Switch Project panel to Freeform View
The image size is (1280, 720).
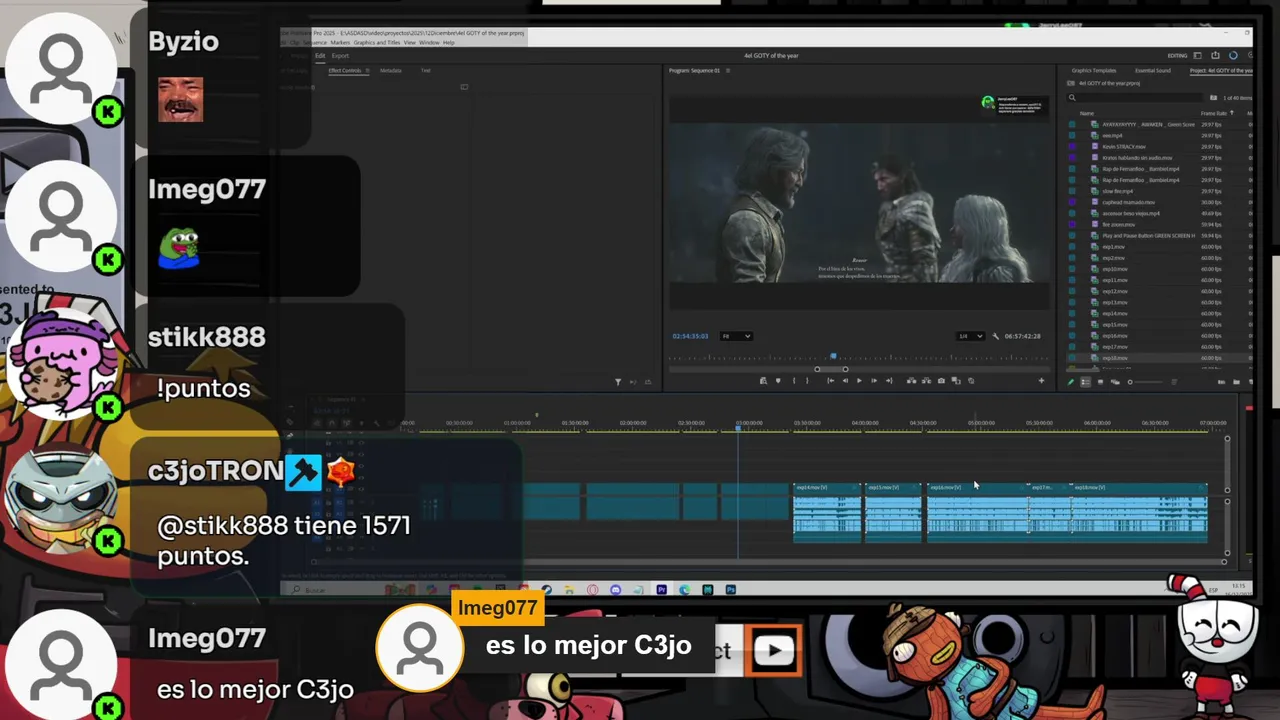tap(1115, 382)
